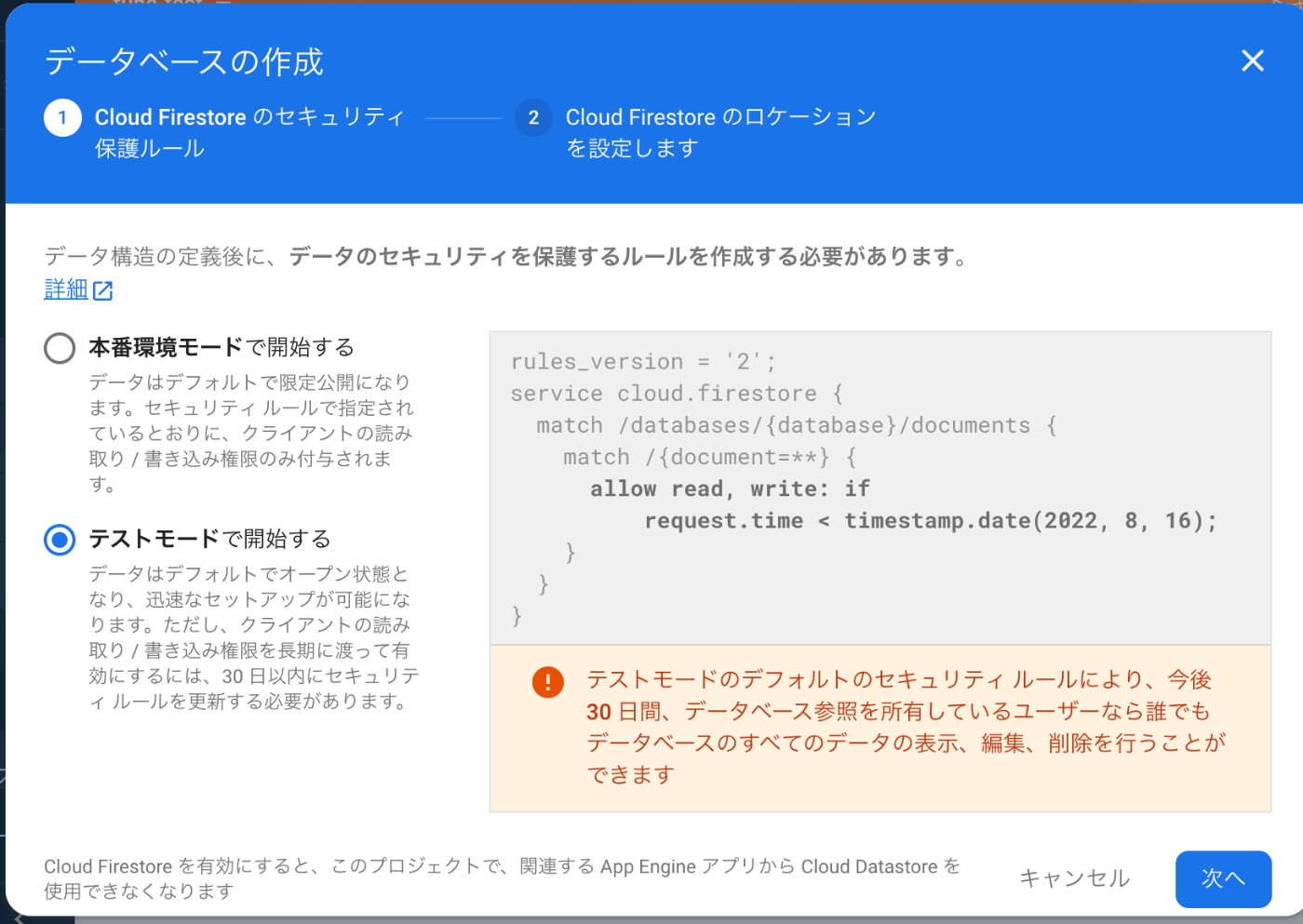Click the test mode description paragraph

254,637
